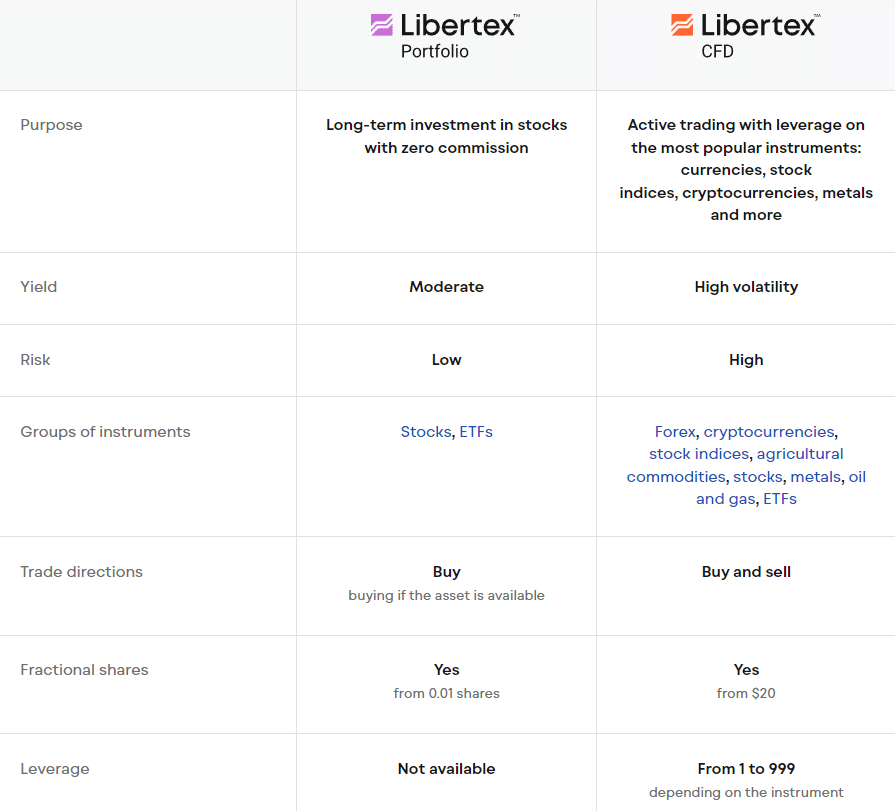Viewport: 895px width, 811px height.
Task: Select the Risk row label
Action: pyautogui.click(x=35, y=360)
